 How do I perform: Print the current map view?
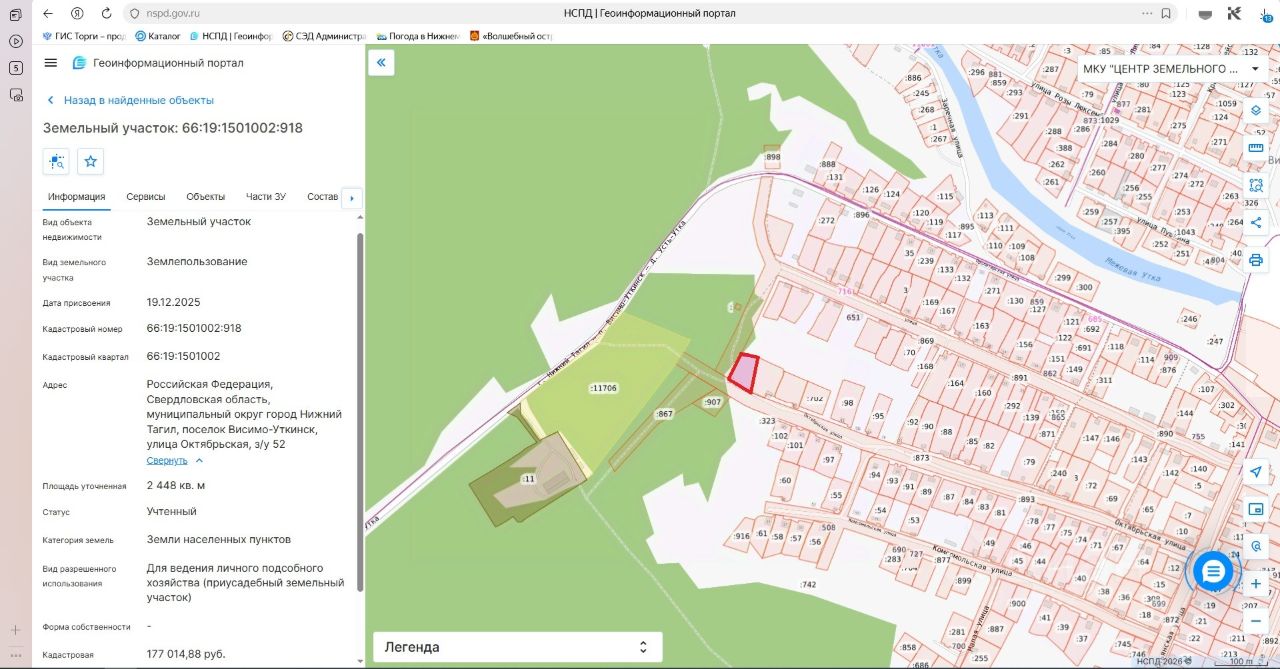tap(1256, 260)
